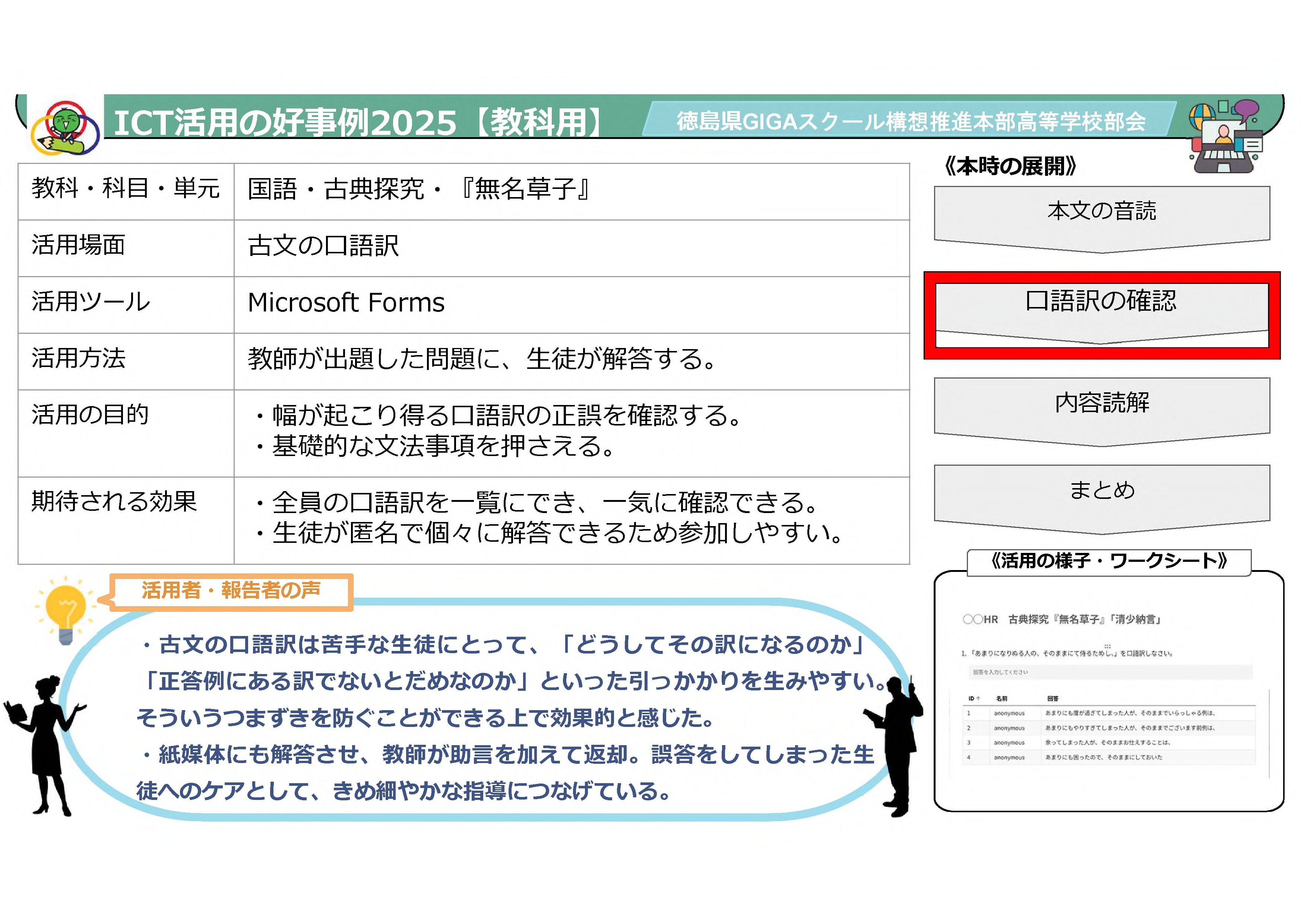Click the 回答を入力してください answer field

(1110, 673)
